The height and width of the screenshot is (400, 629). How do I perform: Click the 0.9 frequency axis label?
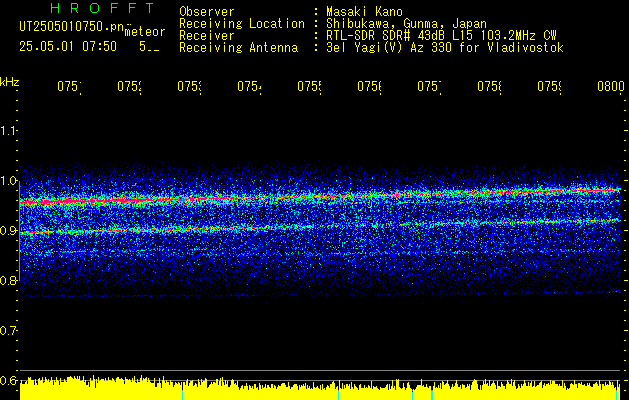click(9, 231)
